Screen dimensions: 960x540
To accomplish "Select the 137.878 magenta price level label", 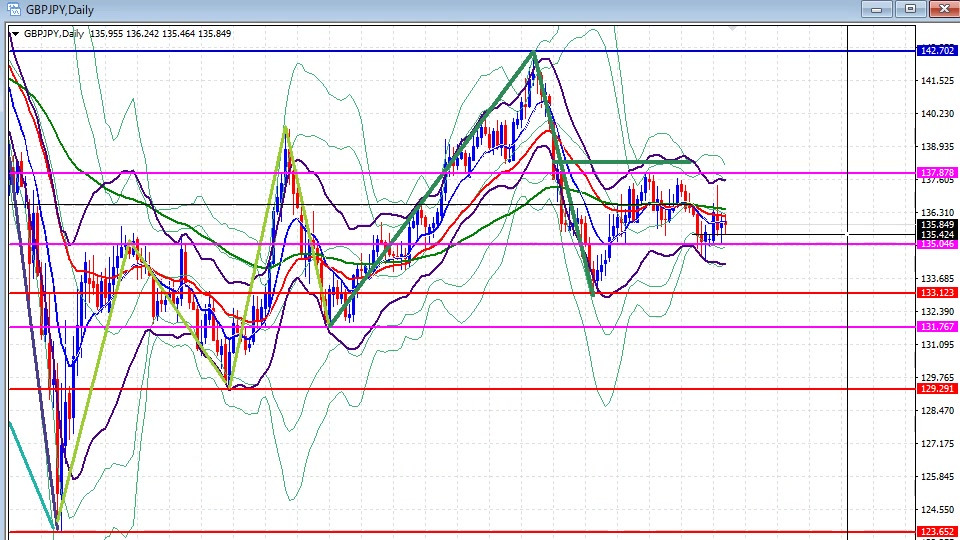I will 937,173.
